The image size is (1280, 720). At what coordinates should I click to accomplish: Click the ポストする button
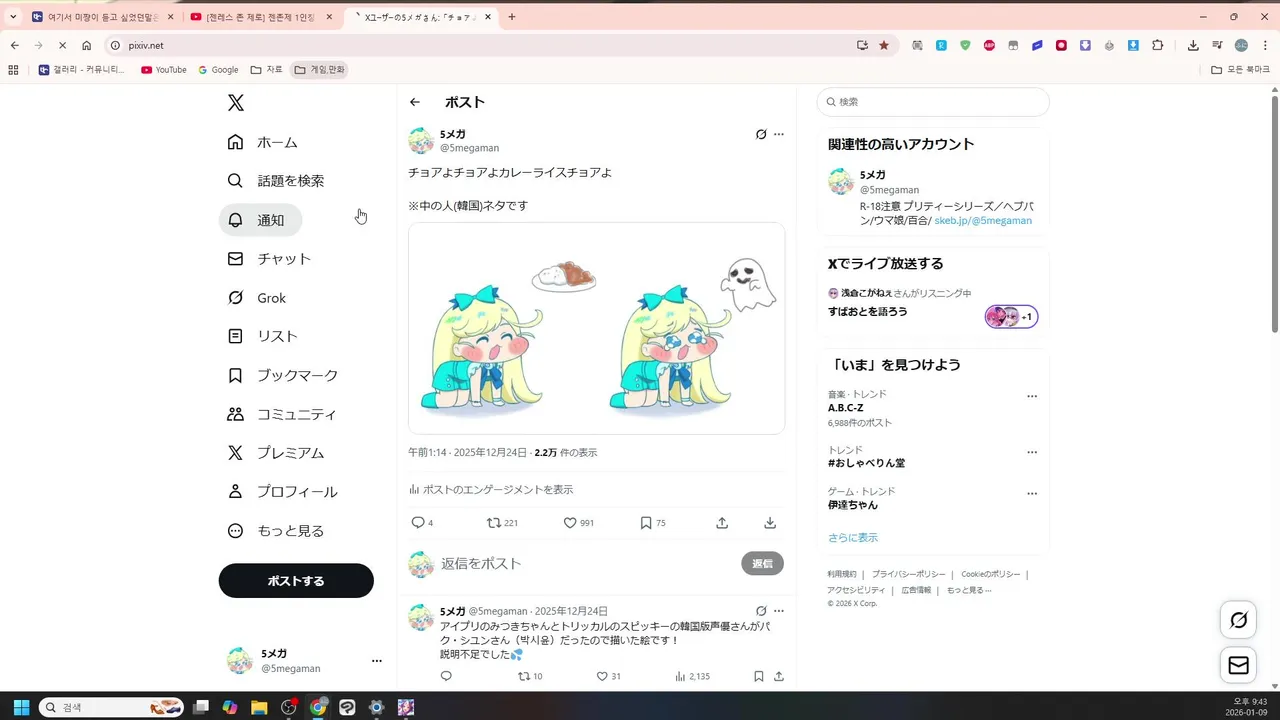click(296, 581)
